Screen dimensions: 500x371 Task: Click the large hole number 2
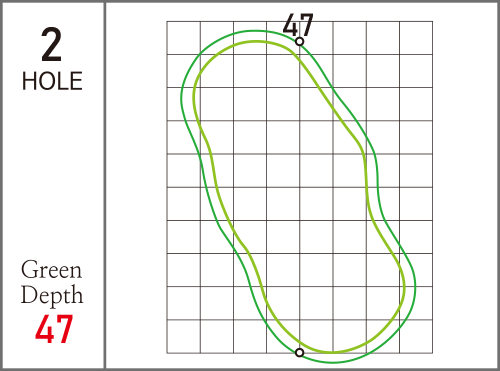(x=51, y=45)
